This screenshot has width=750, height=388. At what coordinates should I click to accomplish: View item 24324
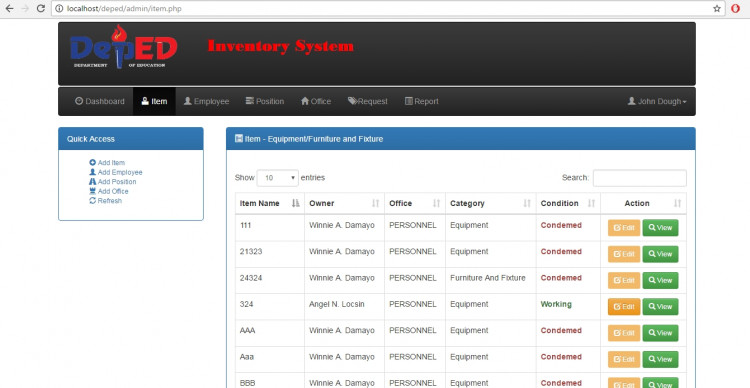(660, 280)
